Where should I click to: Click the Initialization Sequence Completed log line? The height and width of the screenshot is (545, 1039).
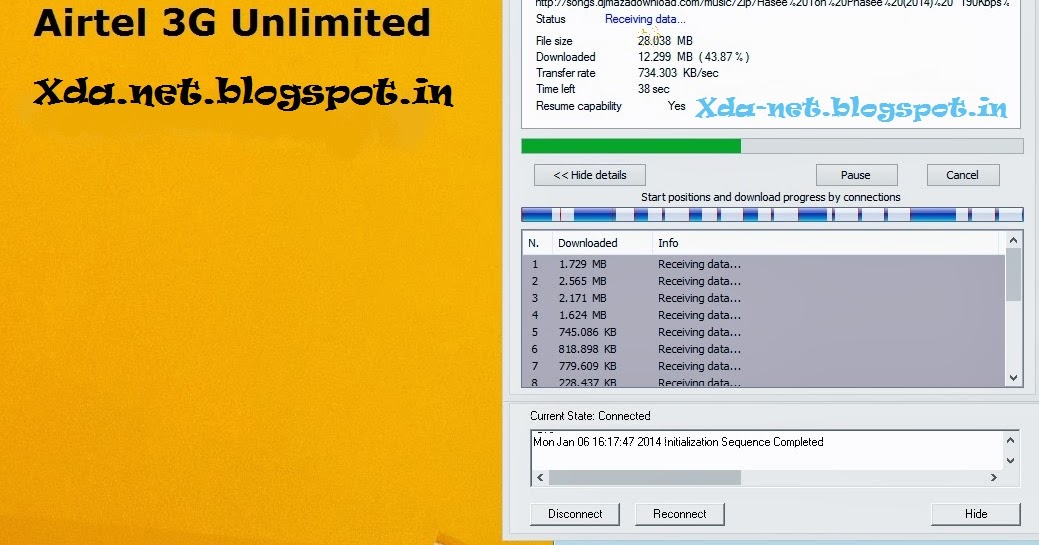point(678,442)
